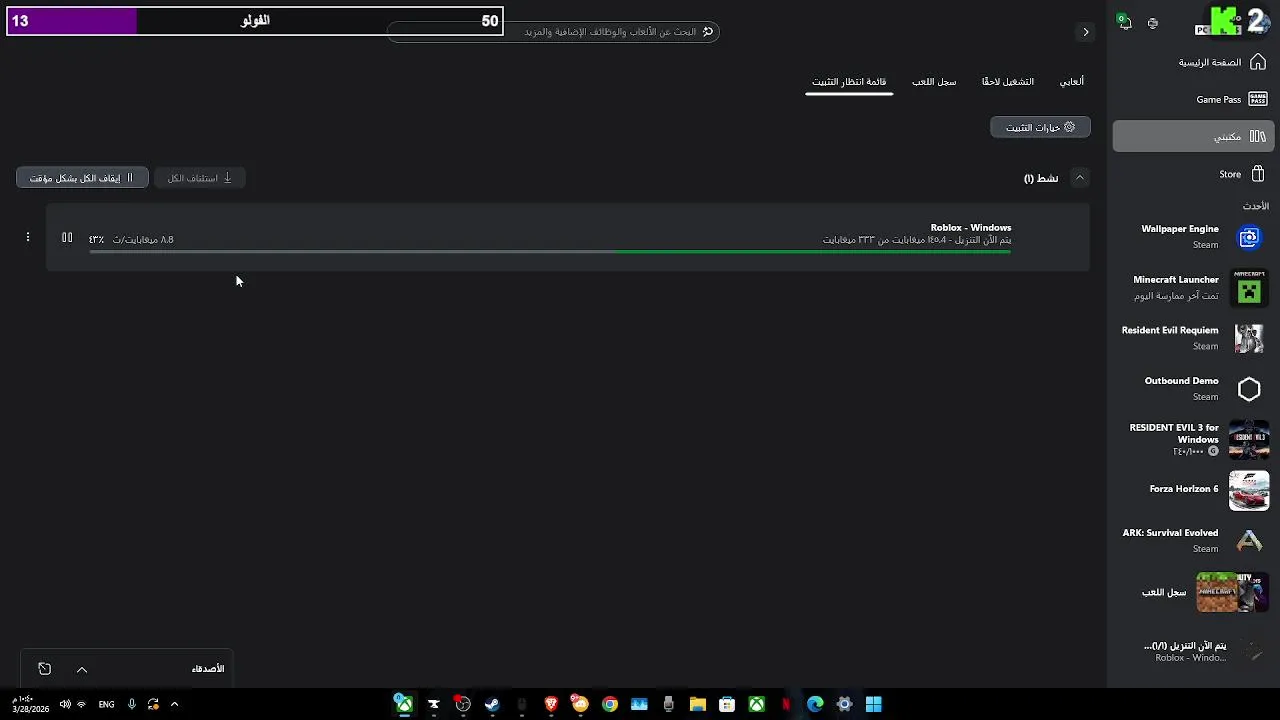
Task: Open the volume icon in tray
Action: click(x=65, y=704)
